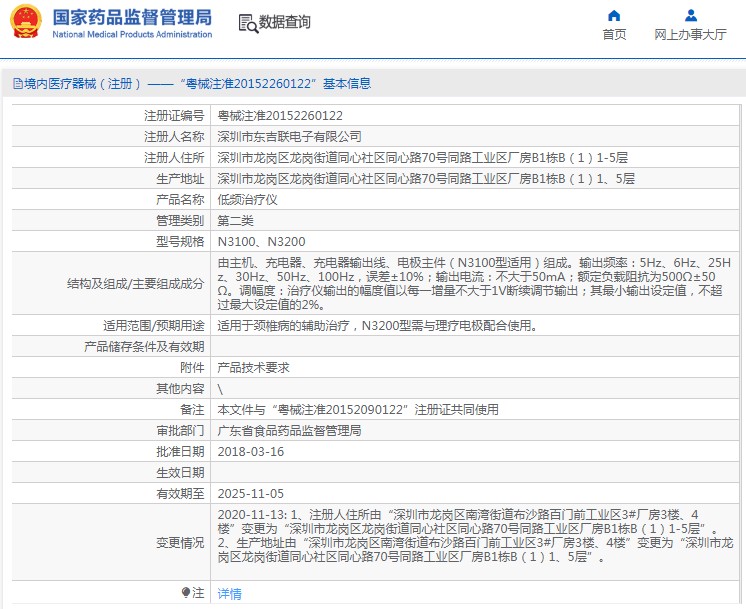The width and height of the screenshot is (746, 609).
Task: Click the 附件 row label
Action: pos(192,367)
